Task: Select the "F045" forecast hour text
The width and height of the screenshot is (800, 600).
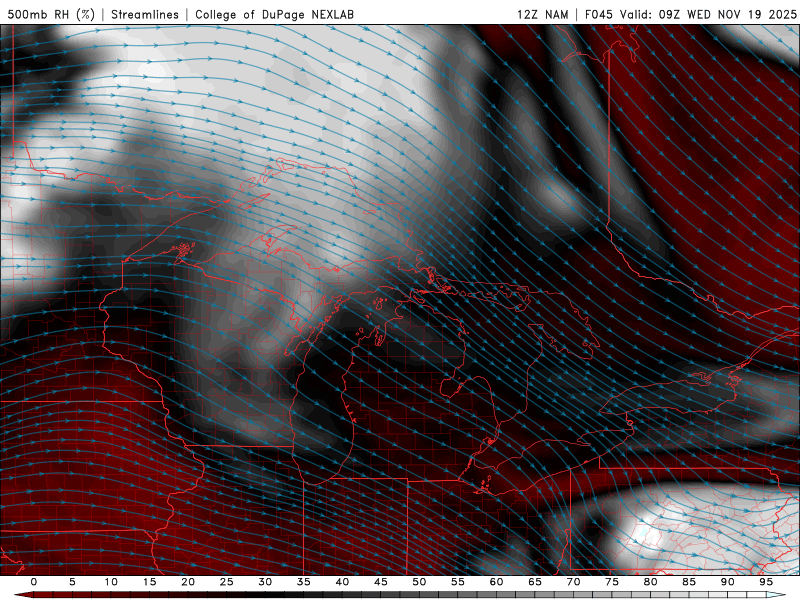Action: pos(599,14)
